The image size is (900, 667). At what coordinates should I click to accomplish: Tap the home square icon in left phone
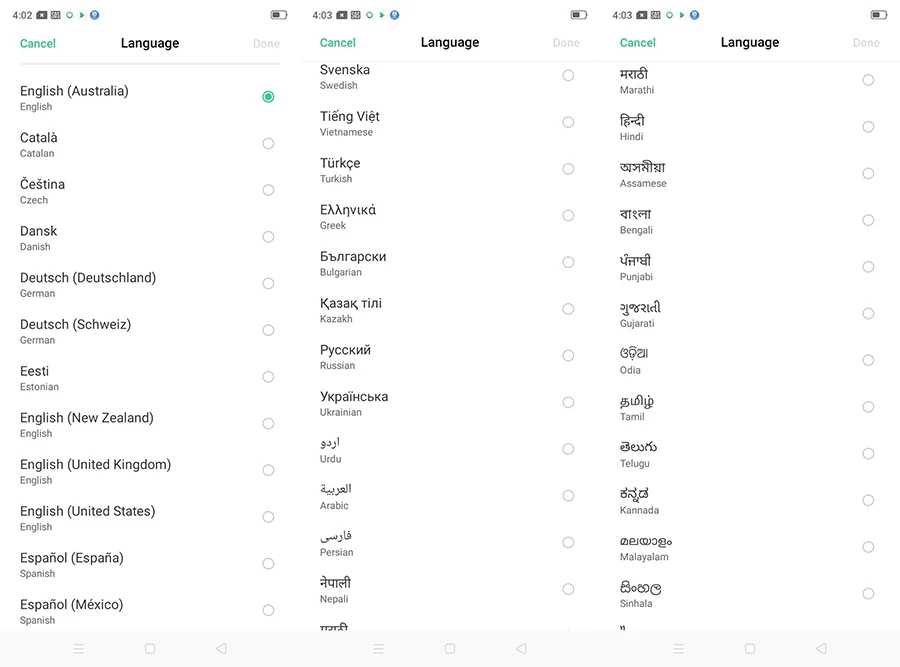pos(150,649)
